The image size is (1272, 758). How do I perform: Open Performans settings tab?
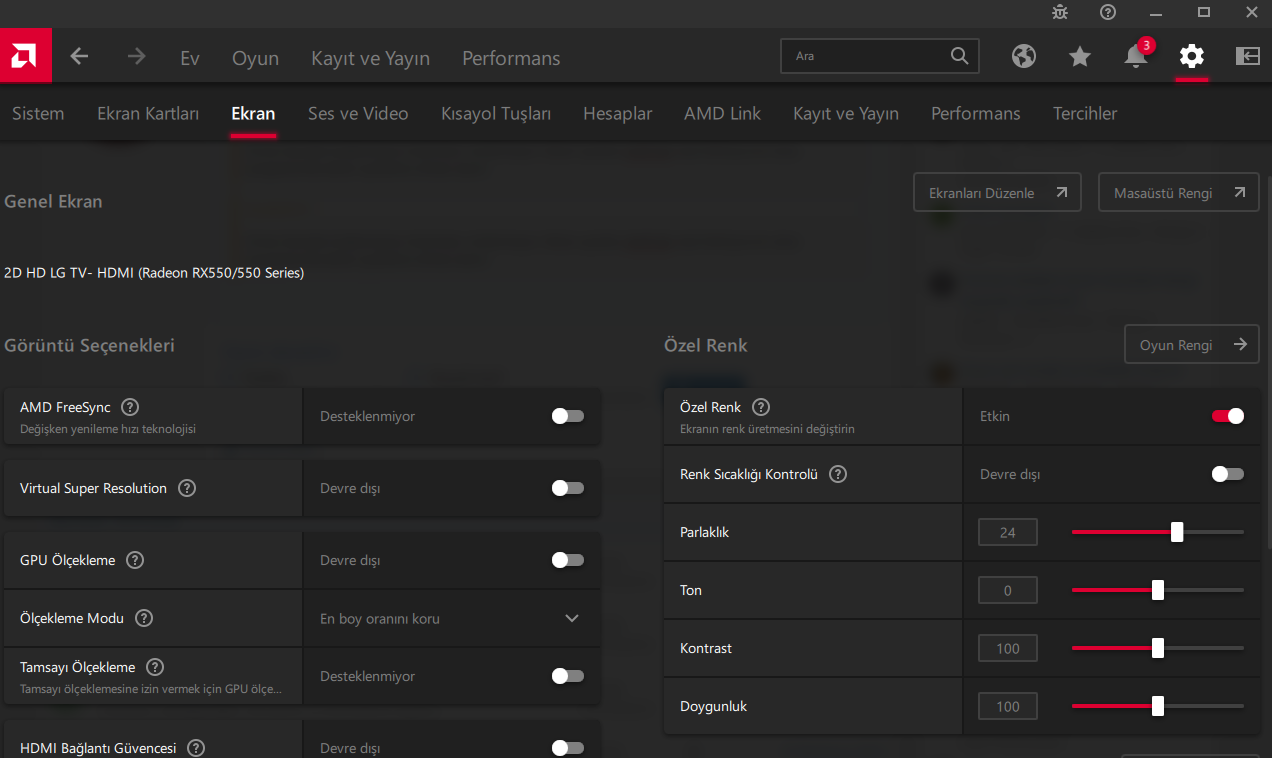(x=976, y=113)
